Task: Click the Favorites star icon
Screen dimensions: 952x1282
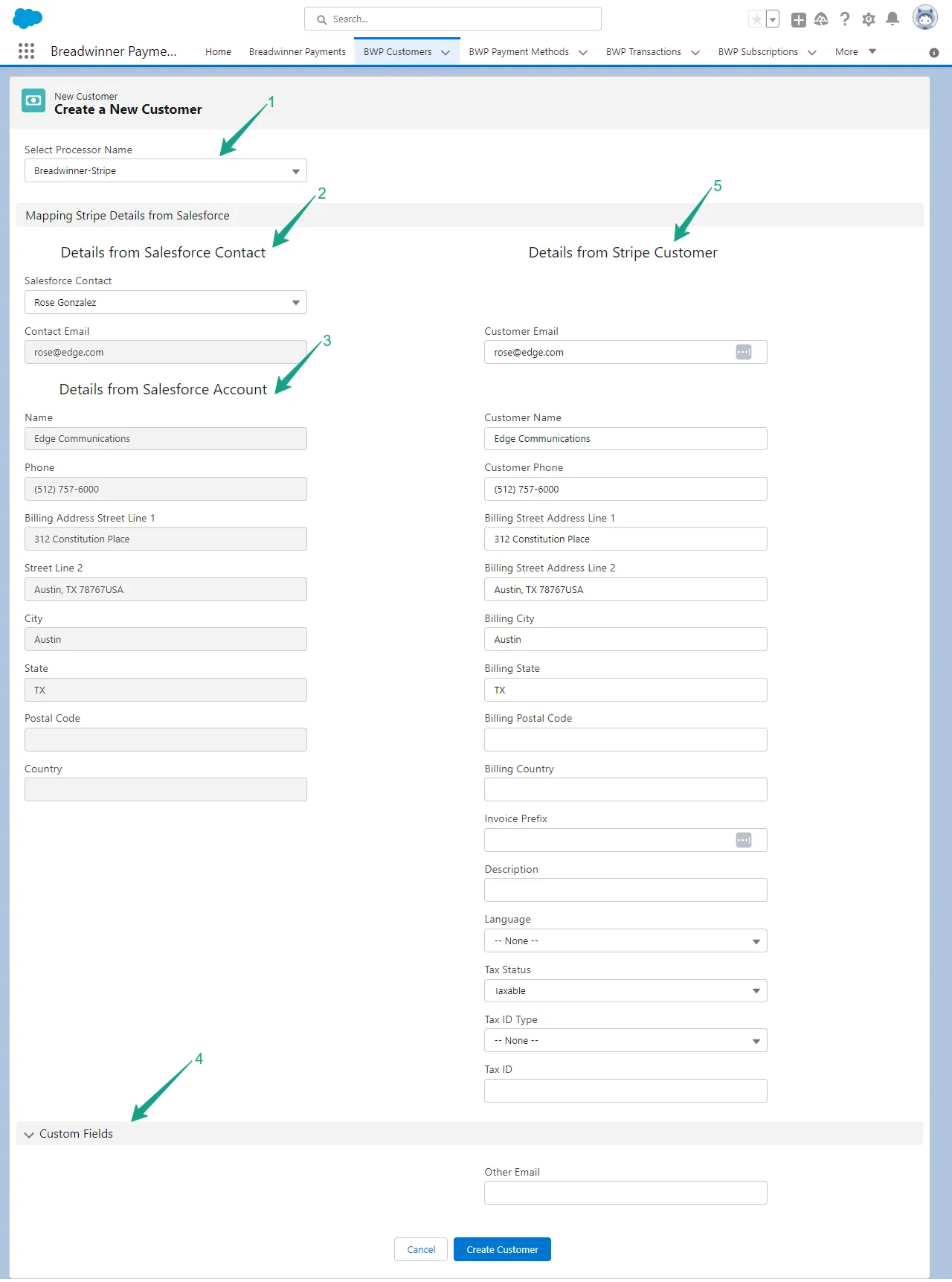Action: pos(756,19)
